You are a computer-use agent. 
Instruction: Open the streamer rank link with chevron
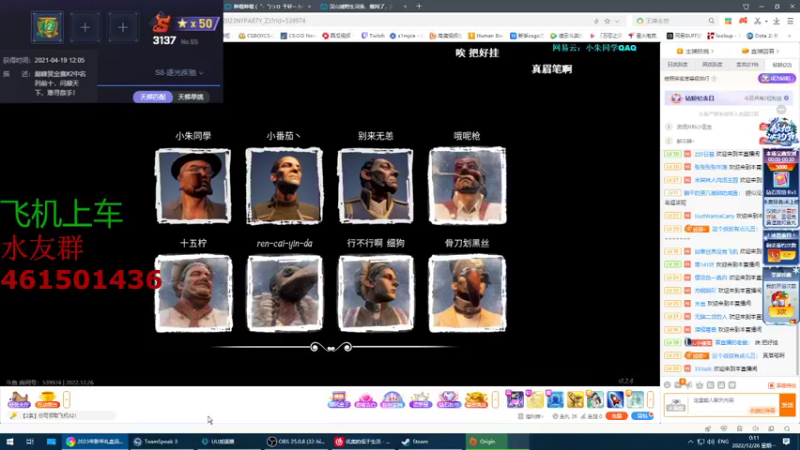coord(695,51)
